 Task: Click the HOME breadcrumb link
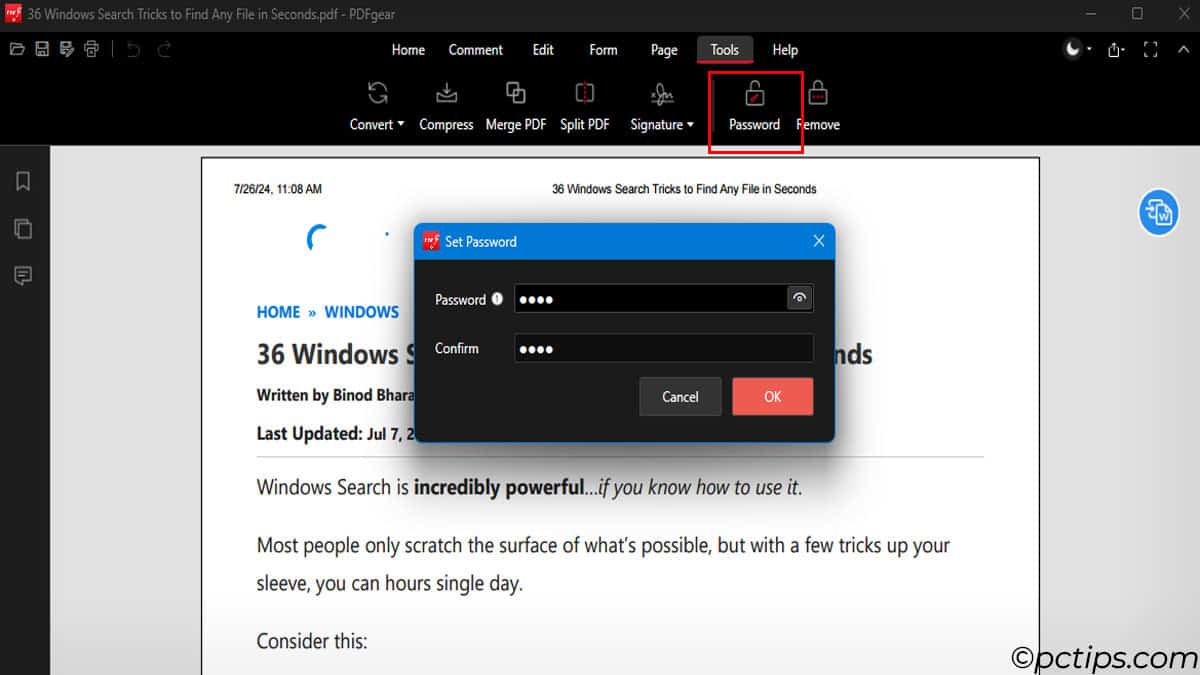(x=278, y=312)
